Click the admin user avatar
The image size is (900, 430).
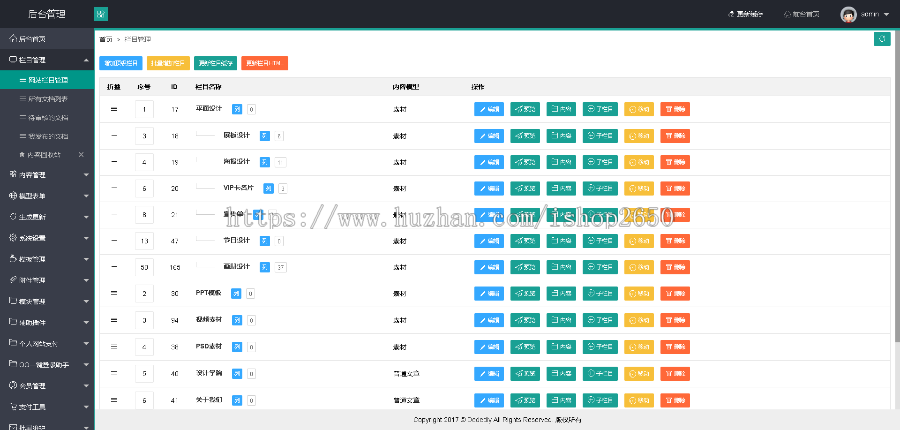(848, 14)
